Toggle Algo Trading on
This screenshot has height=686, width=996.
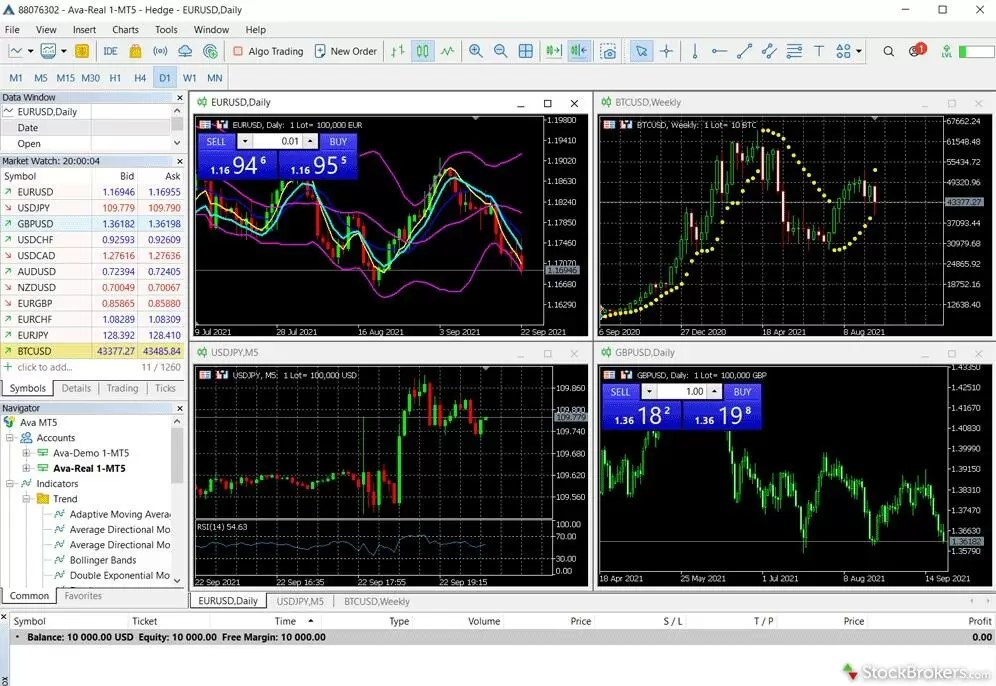point(268,50)
